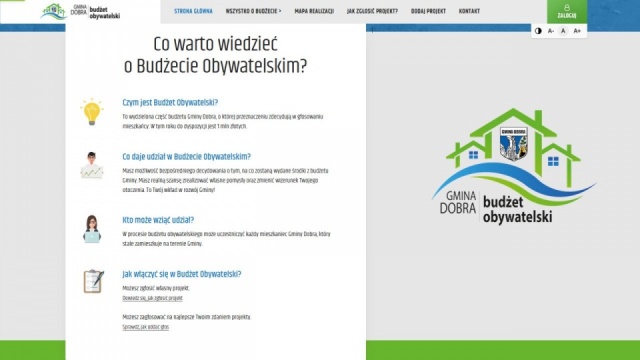Follow the link Dowiedz się, jak zgłosić projekt

pyautogui.click(x=152, y=298)
